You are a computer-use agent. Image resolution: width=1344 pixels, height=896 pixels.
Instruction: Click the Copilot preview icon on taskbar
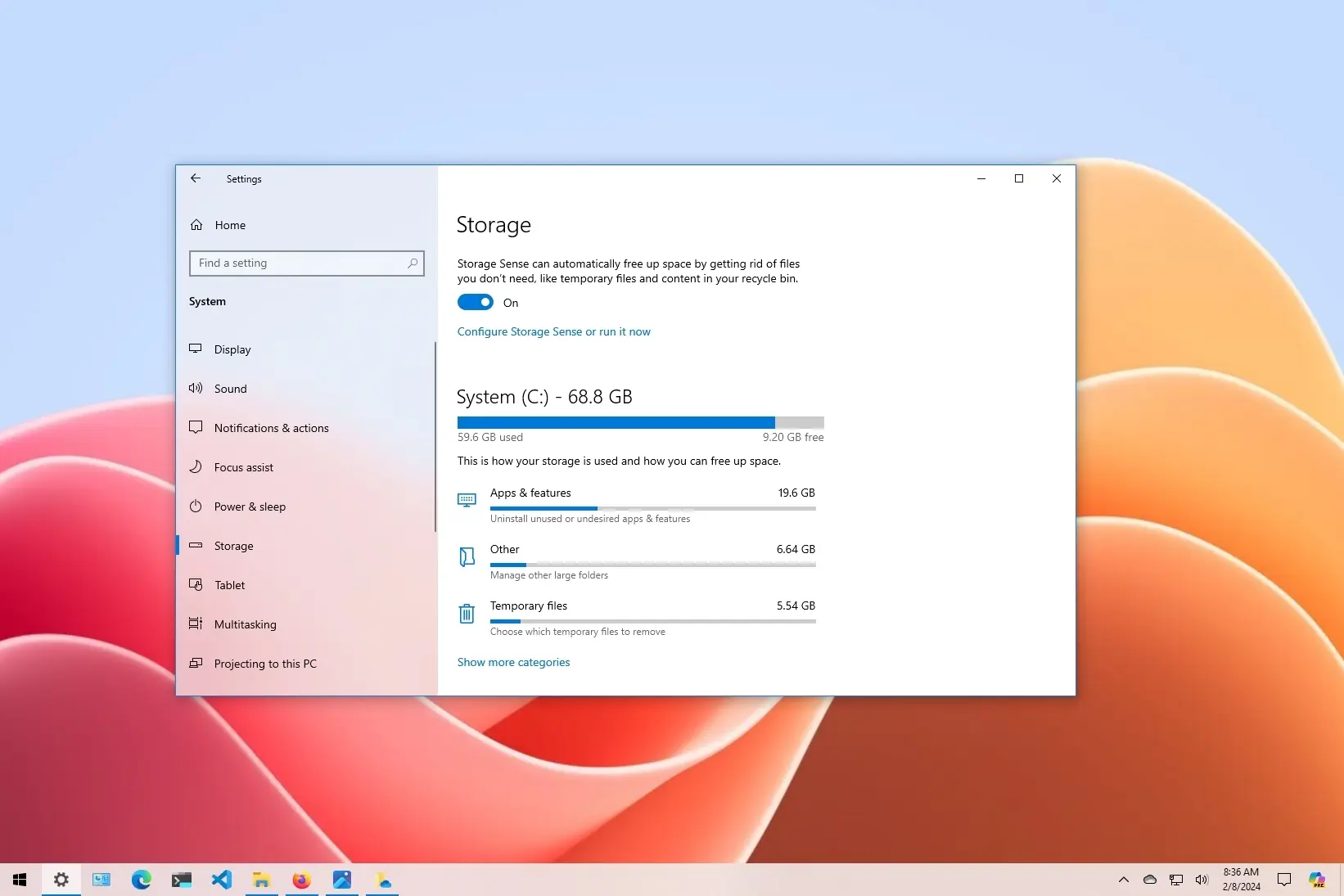click(1317, 880)
